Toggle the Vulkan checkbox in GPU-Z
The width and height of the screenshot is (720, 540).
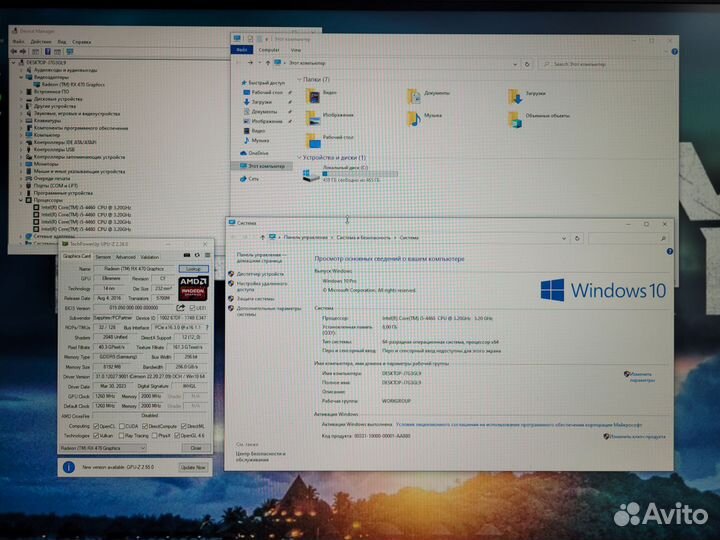tap(96, 435)
